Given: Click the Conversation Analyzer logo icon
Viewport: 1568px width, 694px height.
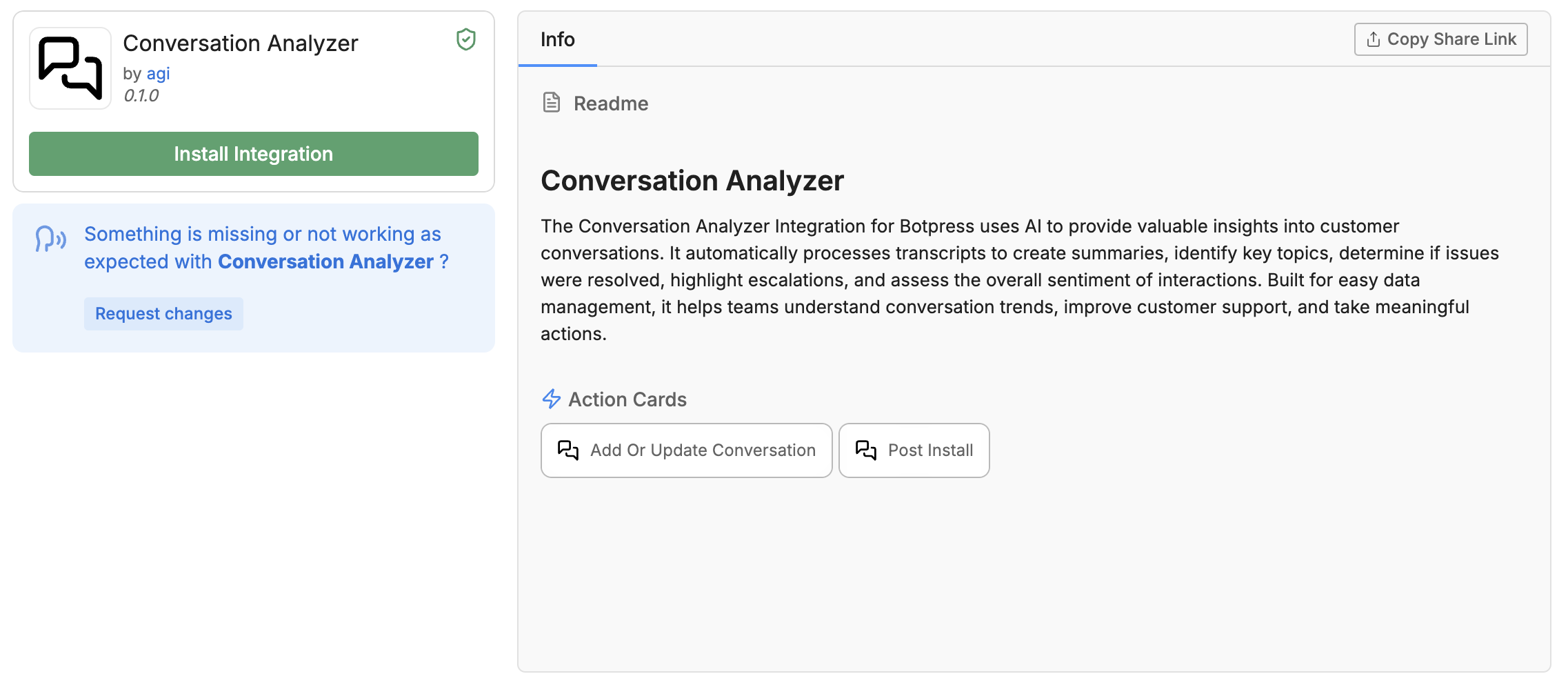Looking at the screenshot, I should coord(70,68).
